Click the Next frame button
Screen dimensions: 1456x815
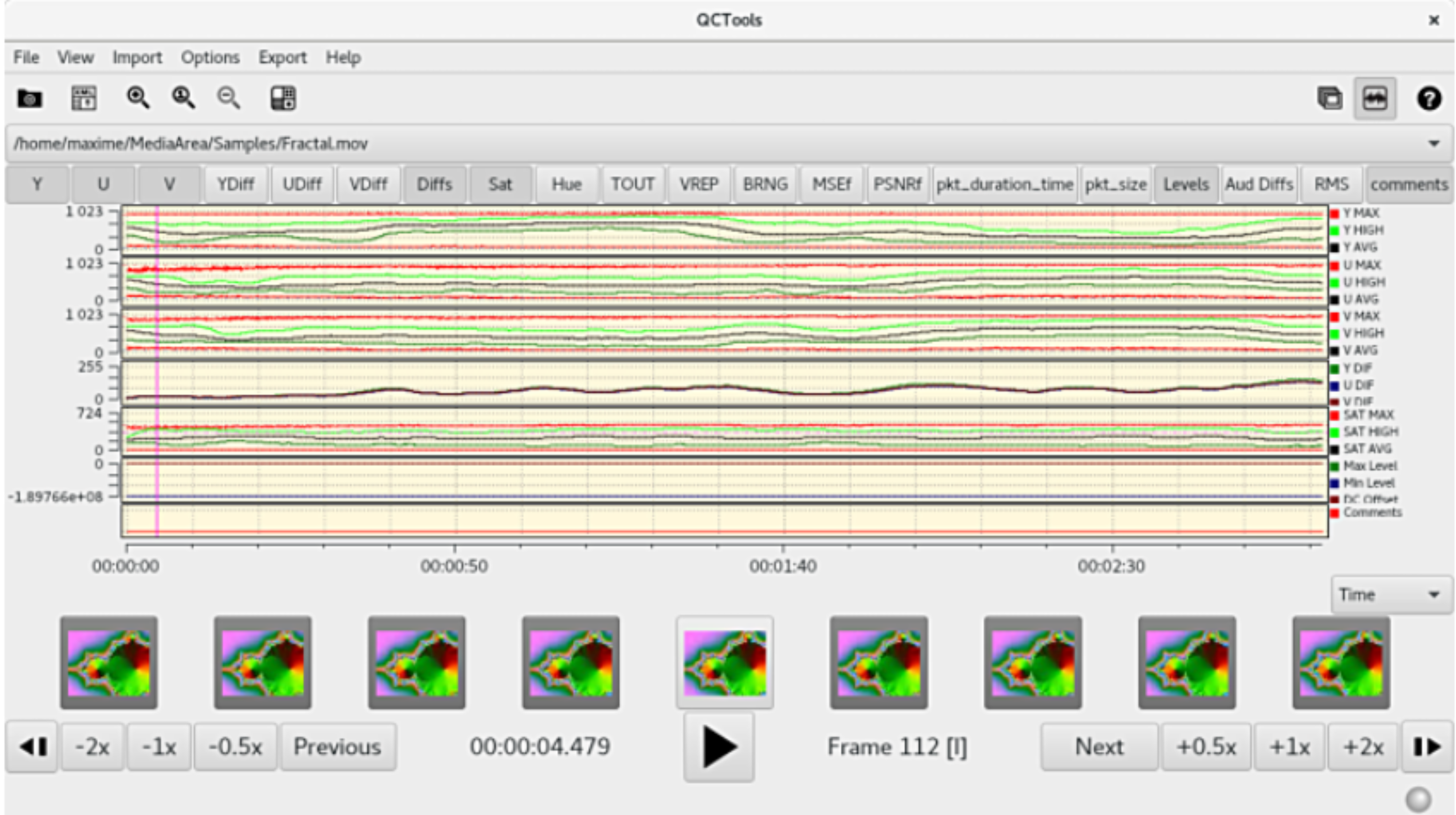[x=1100, y=747]
